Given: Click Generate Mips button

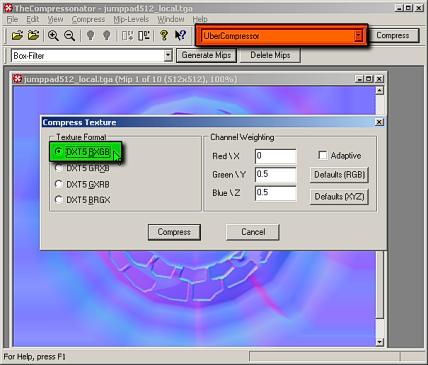Looking at the screenshot, I should (x=206, y=55).
